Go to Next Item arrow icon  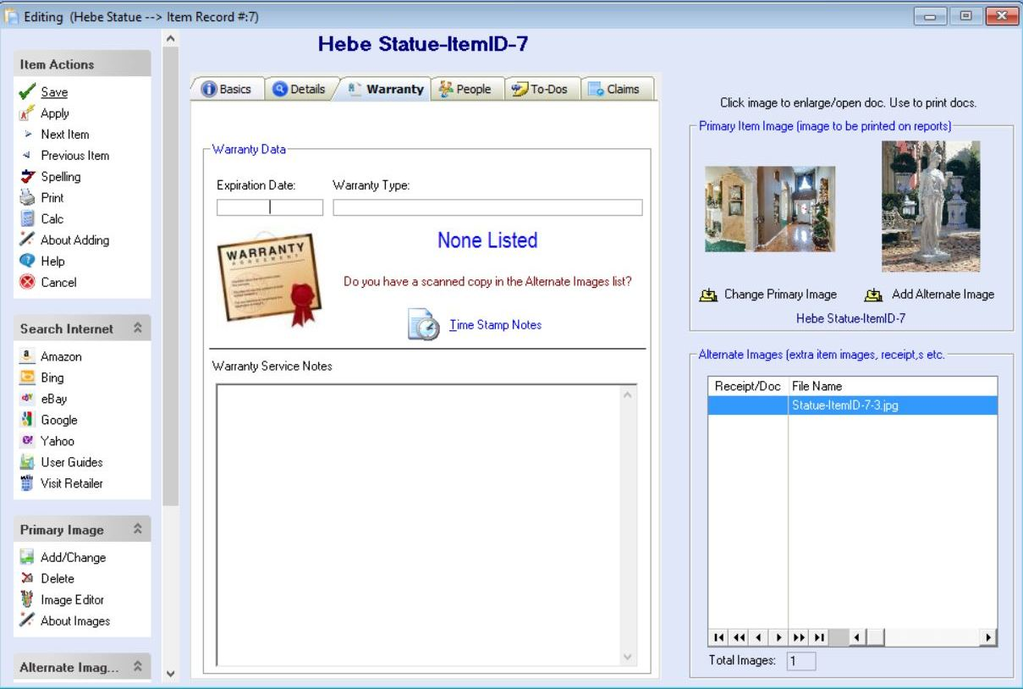point(27,134)
